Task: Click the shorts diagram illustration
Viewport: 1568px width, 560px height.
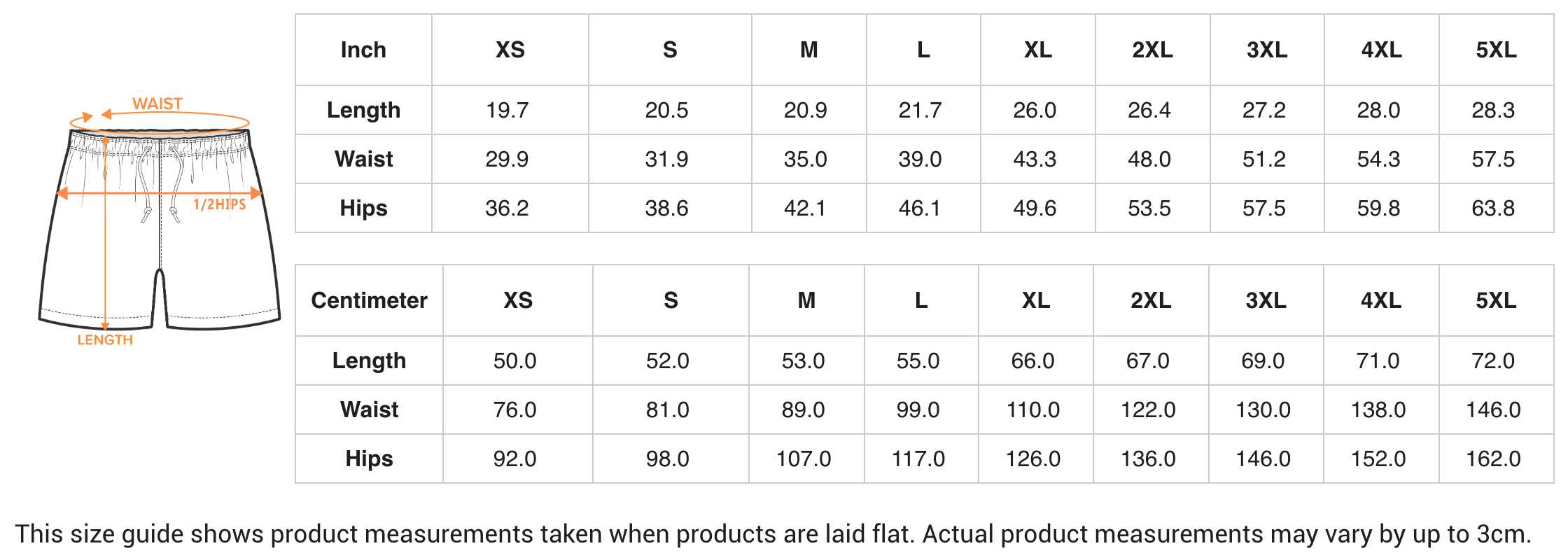Action: (160, 223)
